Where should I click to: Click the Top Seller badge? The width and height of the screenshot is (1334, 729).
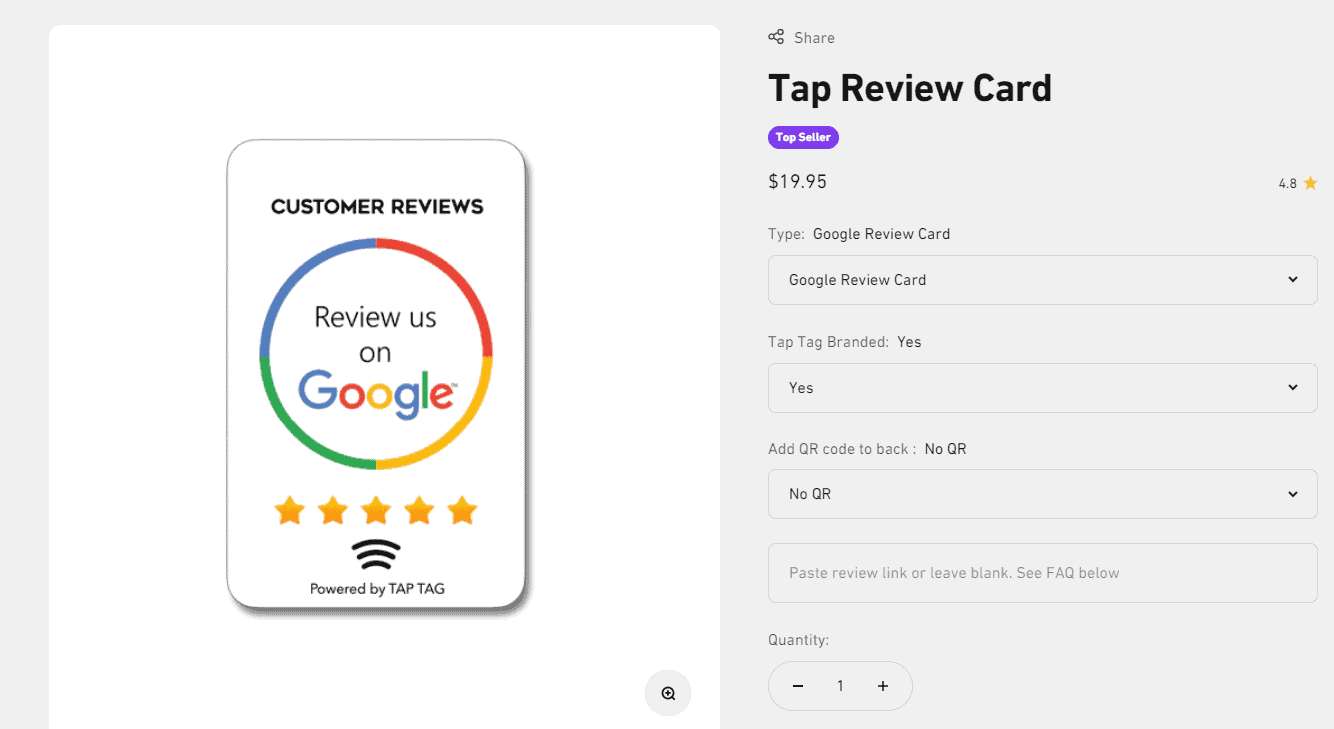803,137
